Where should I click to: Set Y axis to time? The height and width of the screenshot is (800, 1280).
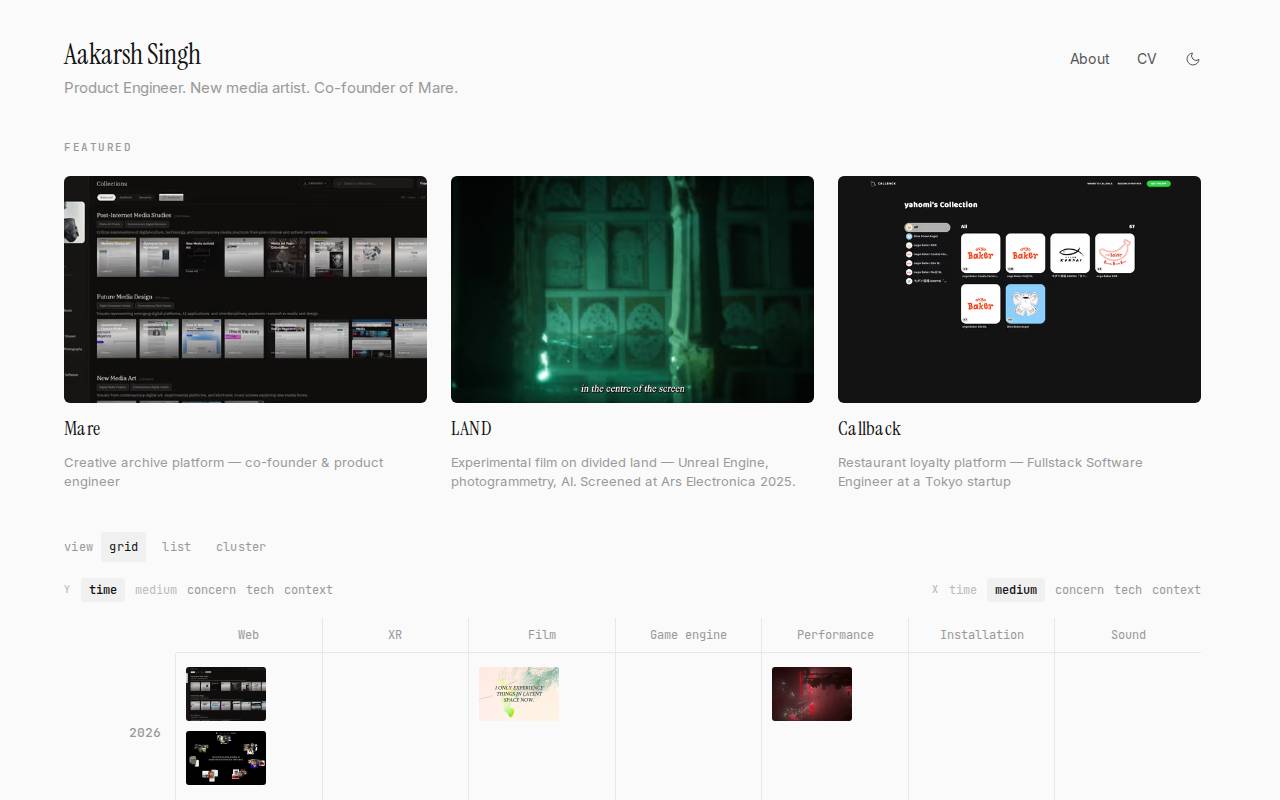[x=103, y=590]
